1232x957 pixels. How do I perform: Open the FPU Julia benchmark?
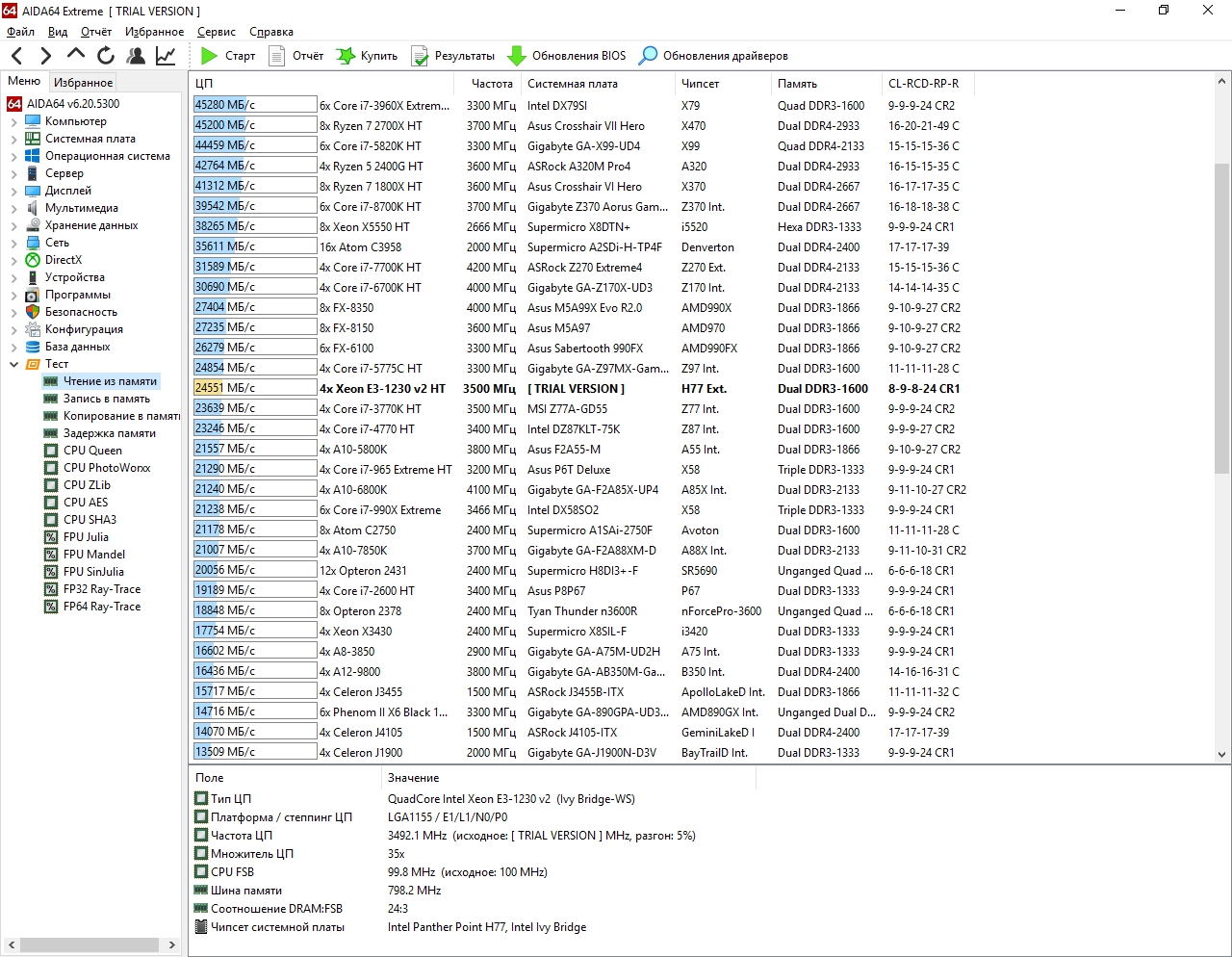tap(86, 537)
